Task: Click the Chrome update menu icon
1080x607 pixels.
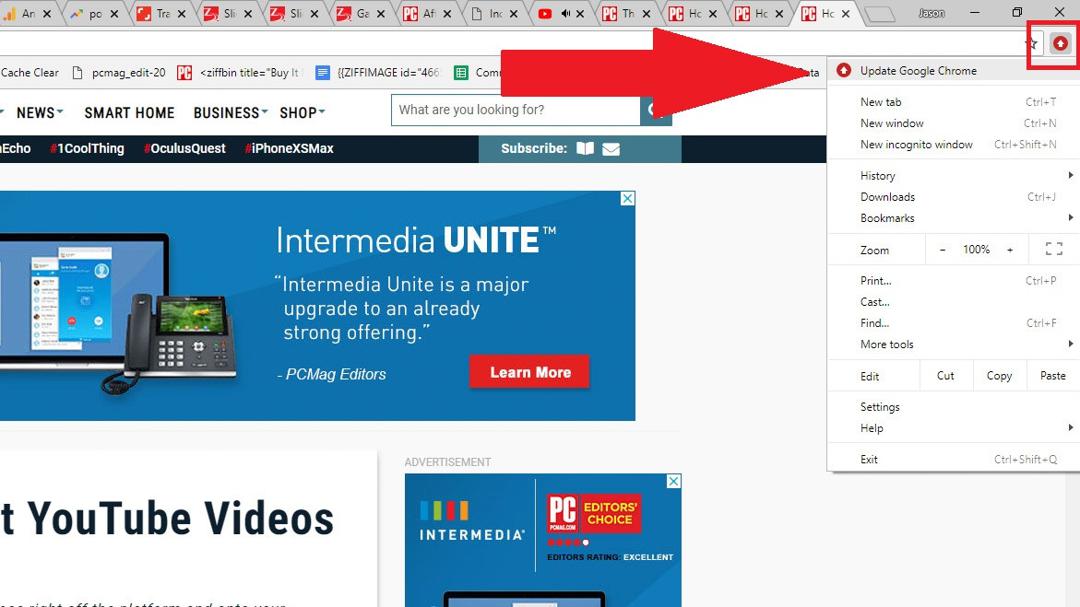Action: point(1060,43)
